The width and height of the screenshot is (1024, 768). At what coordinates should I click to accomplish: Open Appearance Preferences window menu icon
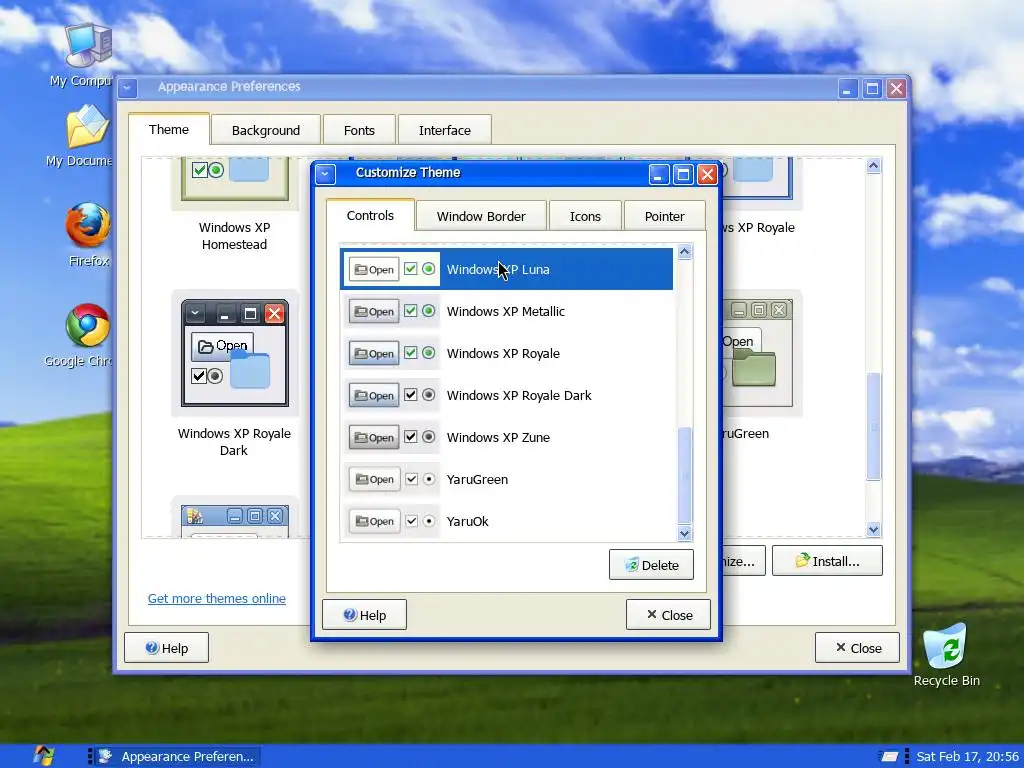click(128, 88)
